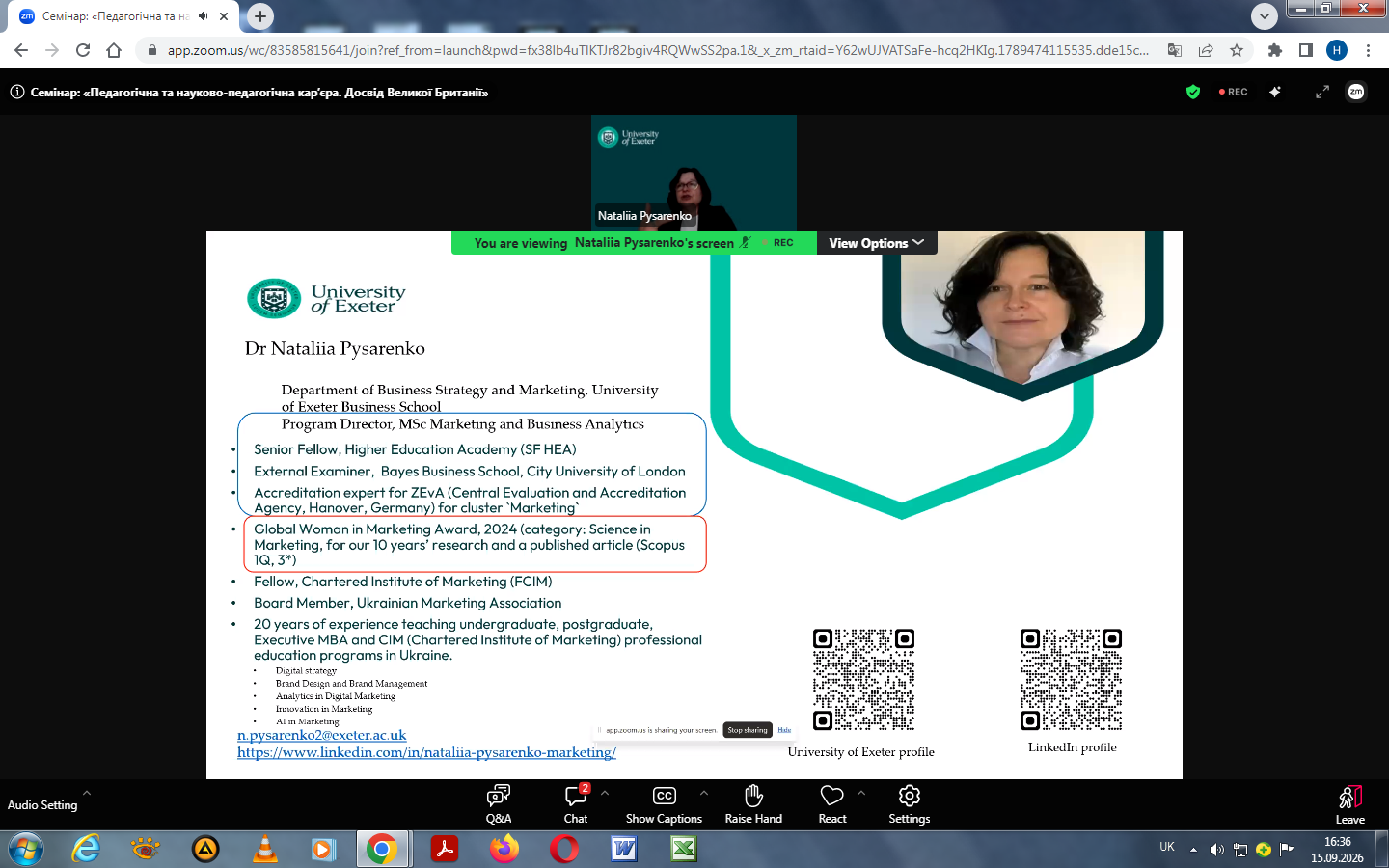Mute the tab audio speaker icon
The width and height of the screenshot is (1389, 868).
click(x=203, y=16)
